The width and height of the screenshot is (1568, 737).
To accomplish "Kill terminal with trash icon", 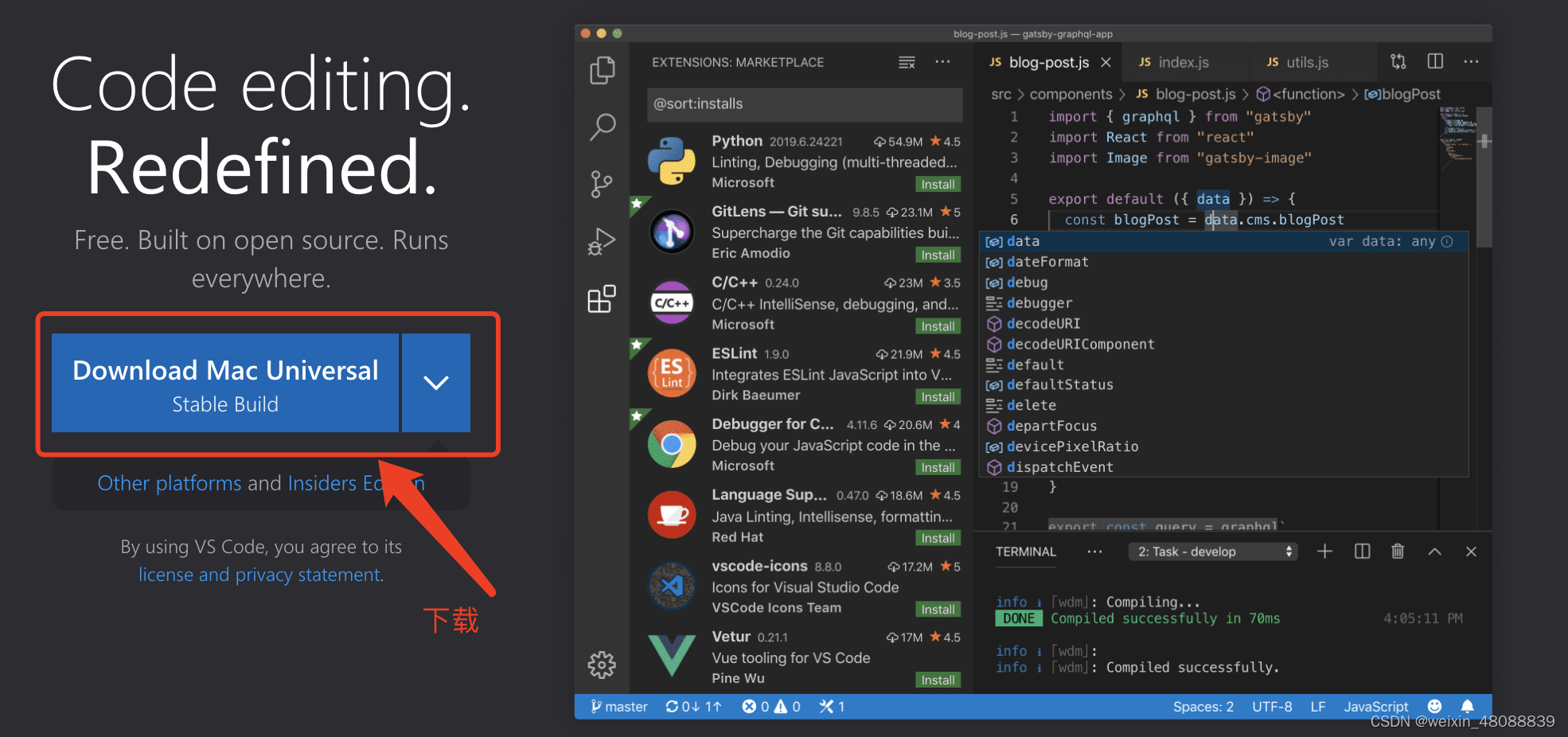I will click(x=1398, y=551).
